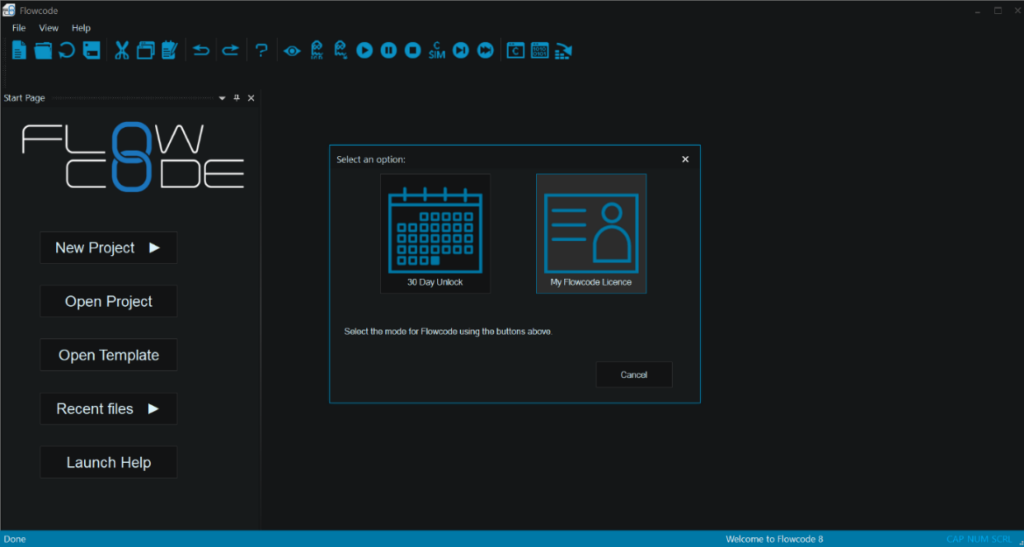Viewport: 1024px width, 547px height.
Task: Click the question mark help icon
Action: coord(261,50)
